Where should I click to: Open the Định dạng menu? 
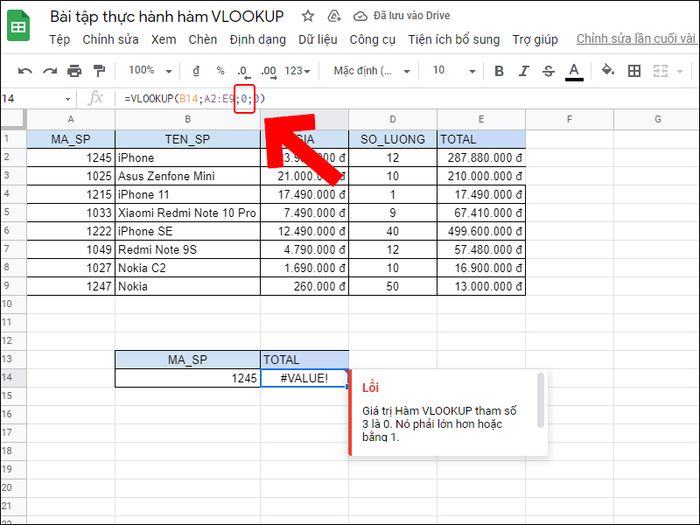[x=258, y=39]
